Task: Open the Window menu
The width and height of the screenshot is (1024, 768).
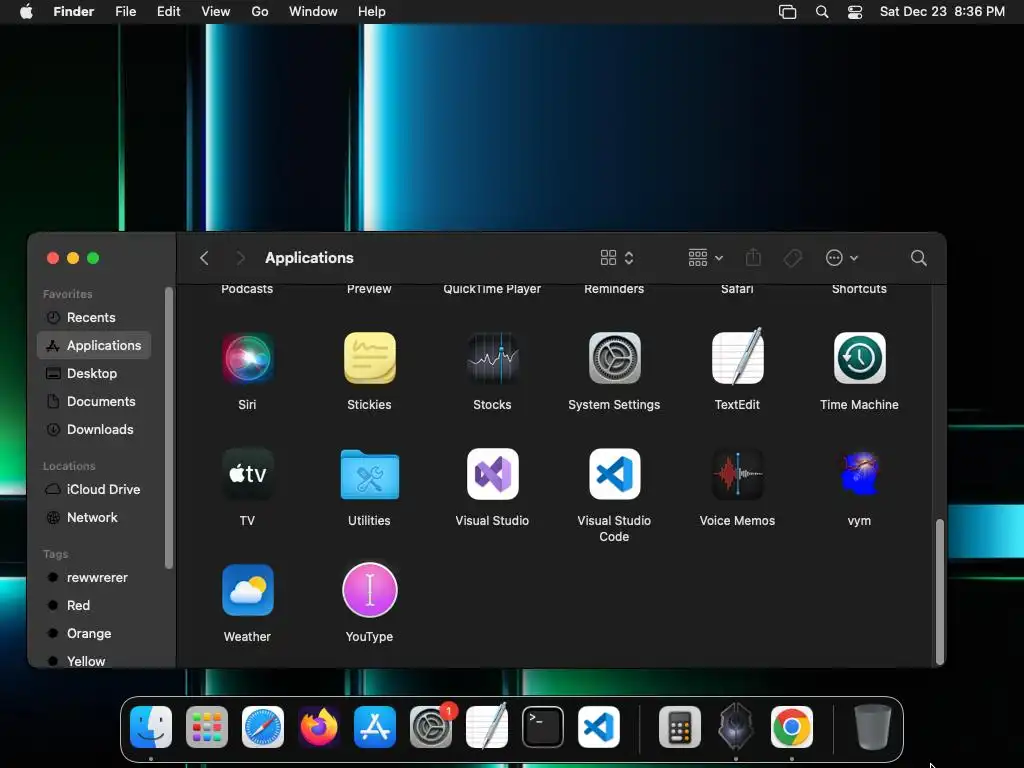Action: pyautogui.click(x=313, y=11)
